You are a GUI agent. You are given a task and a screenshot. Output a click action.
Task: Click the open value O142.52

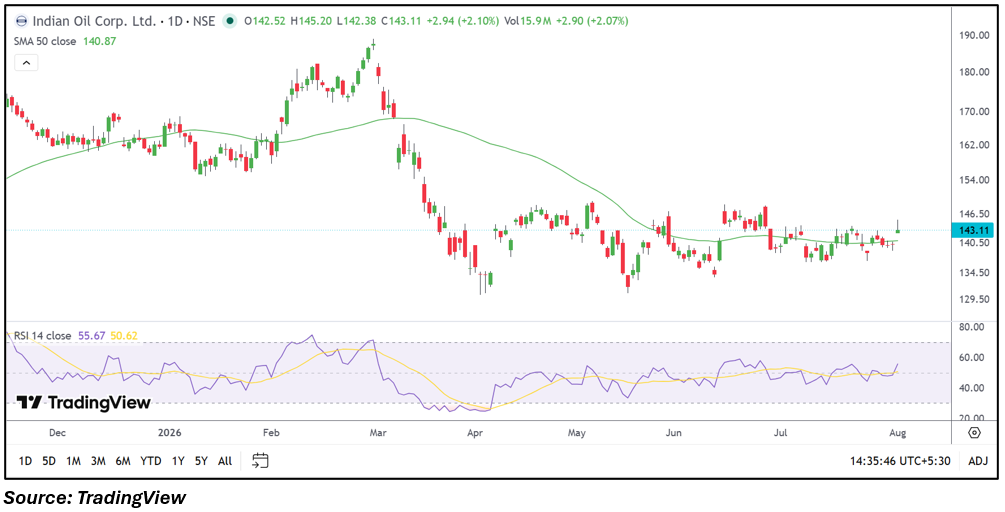(x=265, y=21)
